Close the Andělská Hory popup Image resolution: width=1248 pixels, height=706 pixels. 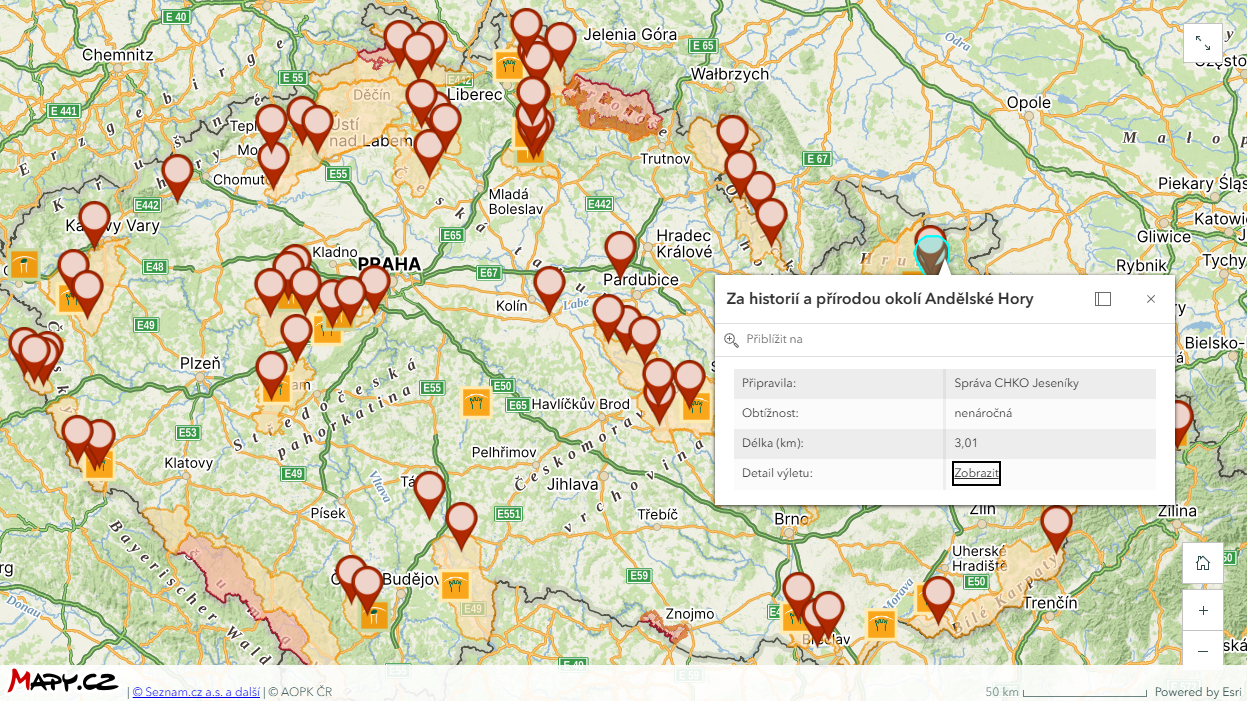[x=1151, y=299]
